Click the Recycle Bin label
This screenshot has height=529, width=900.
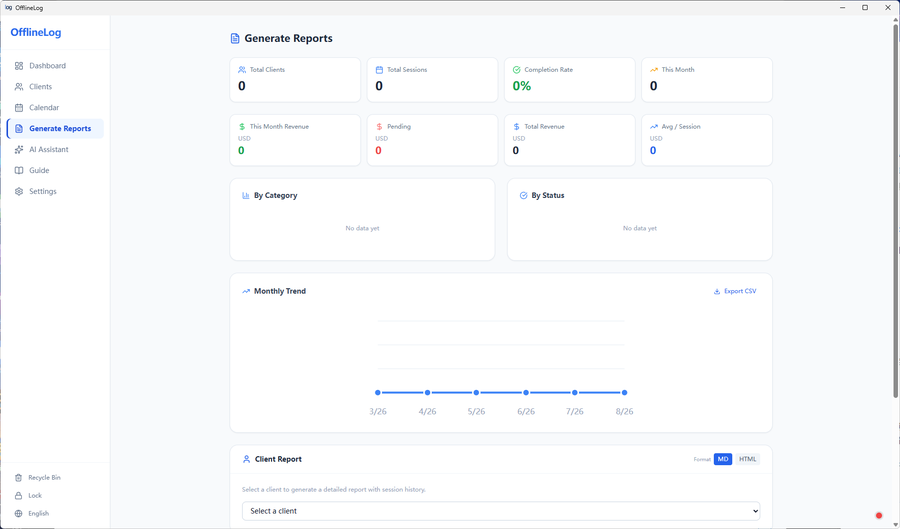pos(44,478)
